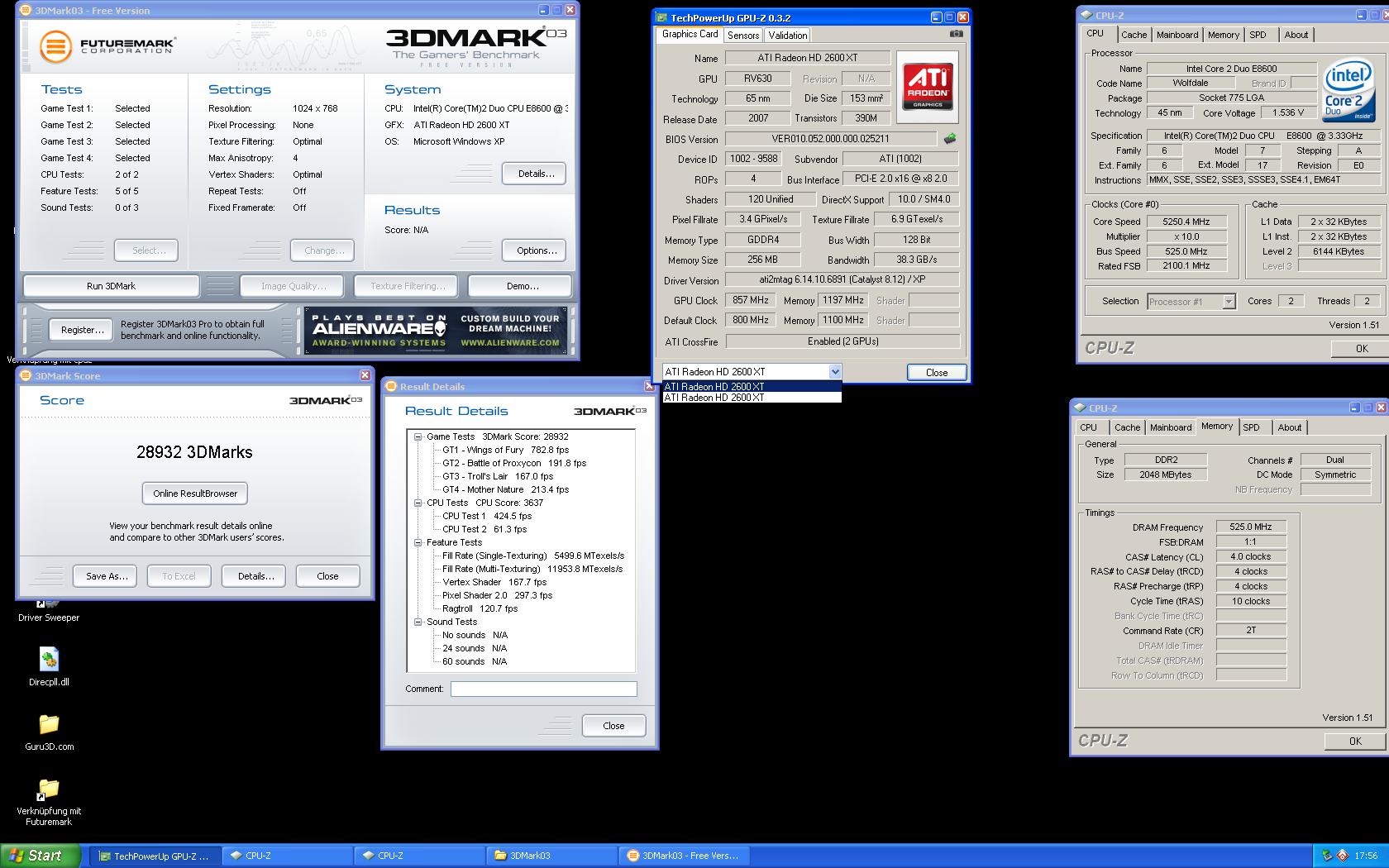Switch to Cache tab in upper CPU-Z window
The width and height of the screenshot is (1389, 868).
(1134, 35)
